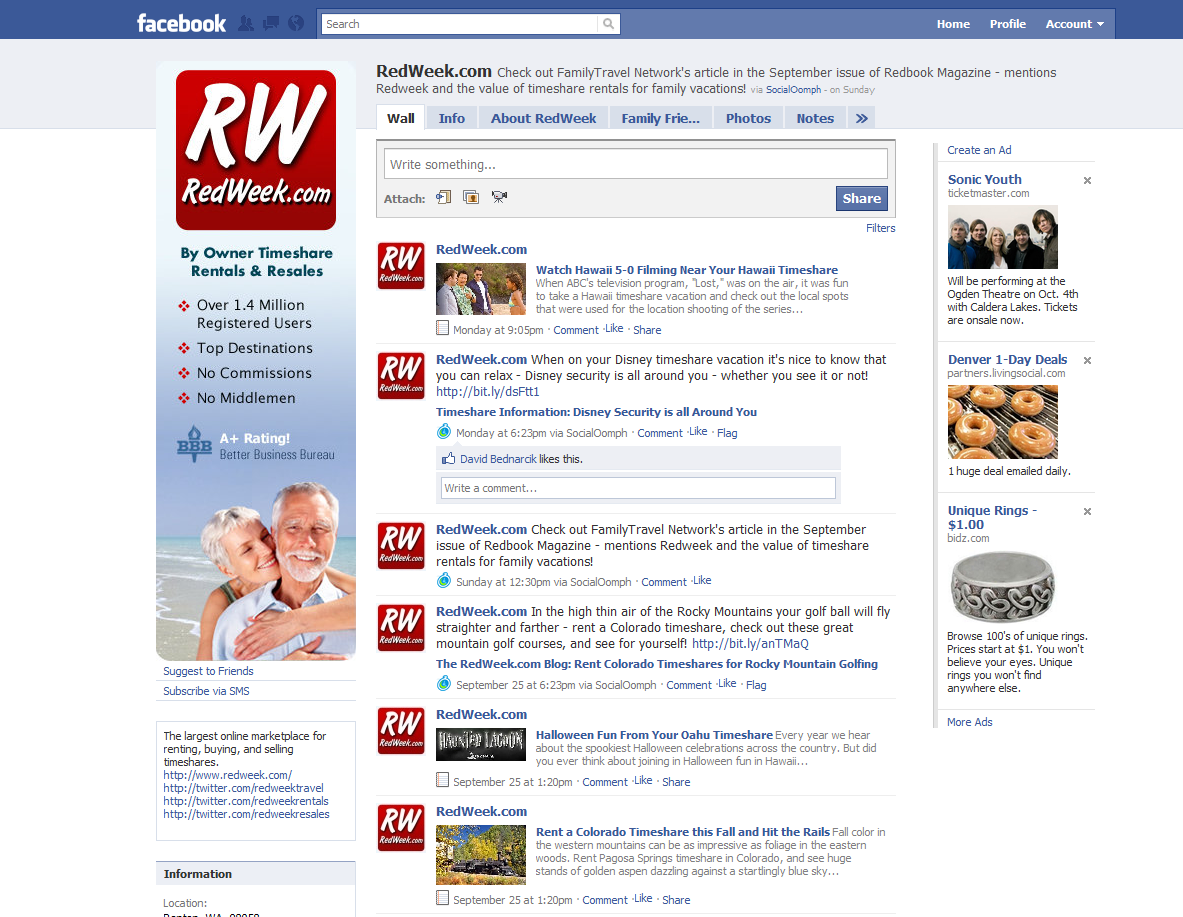1183x917 pixels.
Task: Open the Colorado train foliage thumbnail
Action: pyautogui.click(x=481, y=854)
